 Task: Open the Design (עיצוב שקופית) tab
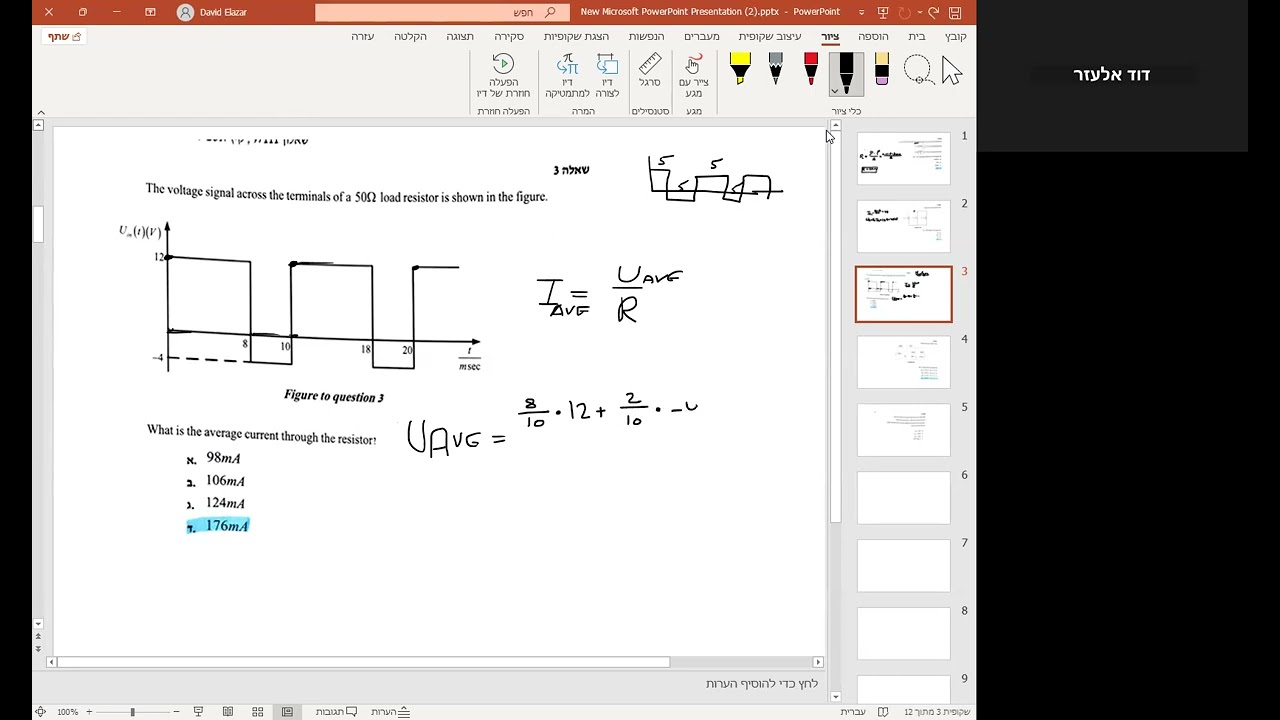pos(770,36)
